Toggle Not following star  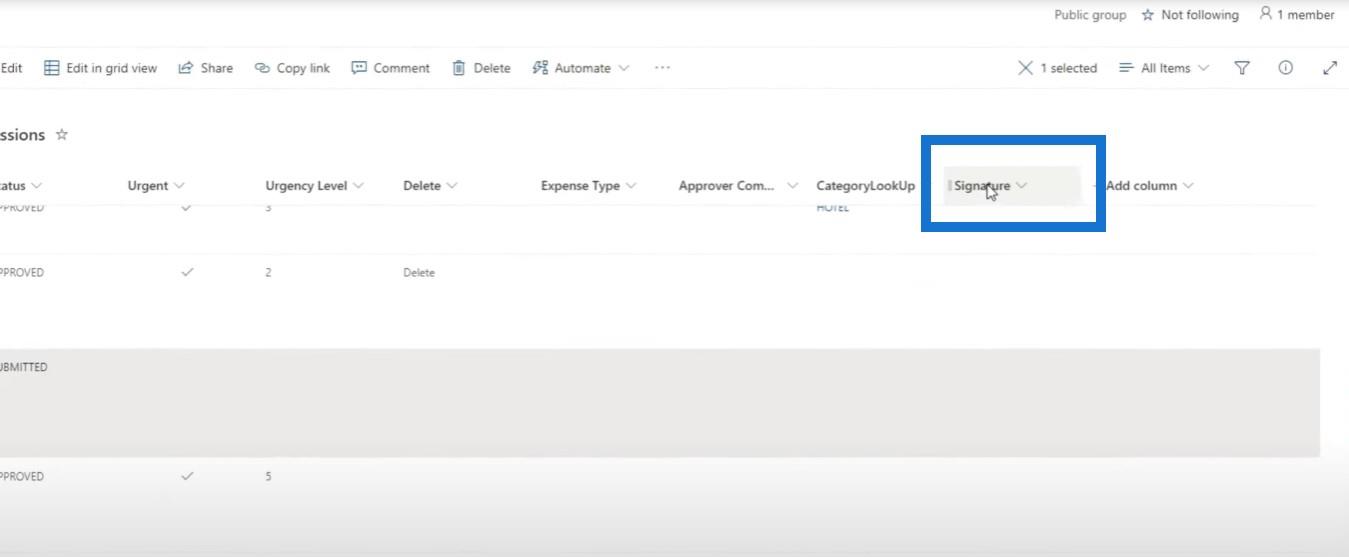(x=1148, y=15)
